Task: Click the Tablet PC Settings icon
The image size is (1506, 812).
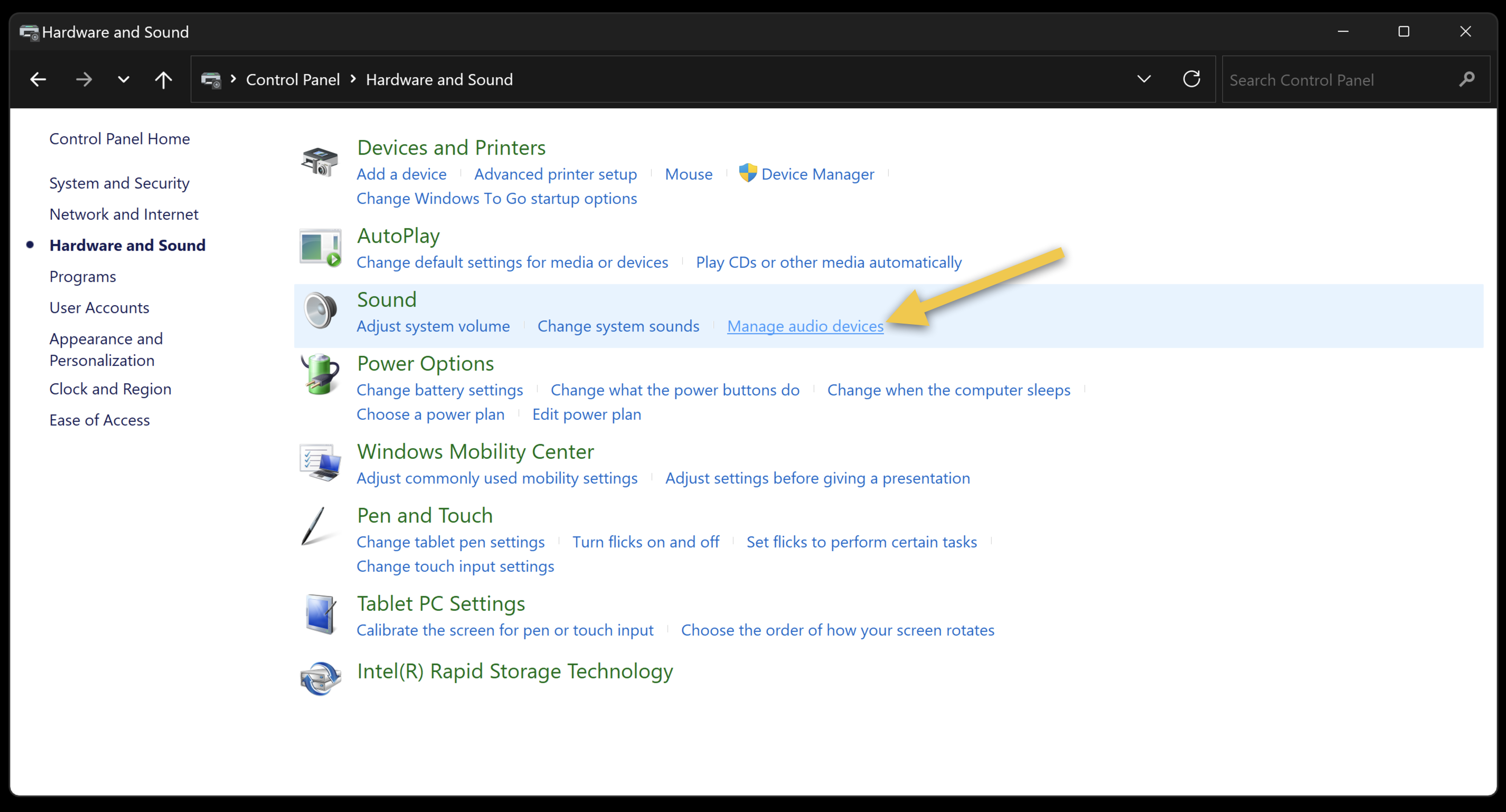Action: click(x=320, y=614)
